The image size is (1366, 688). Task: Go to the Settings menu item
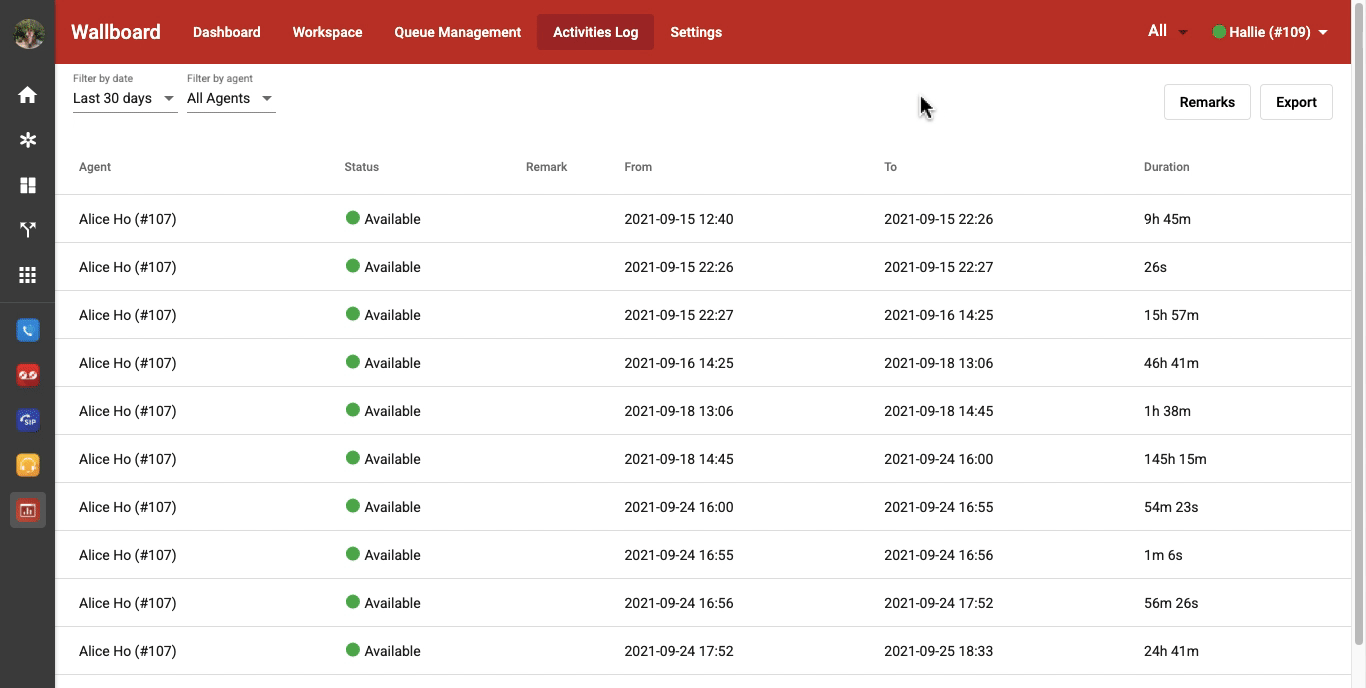pos(696,31)
